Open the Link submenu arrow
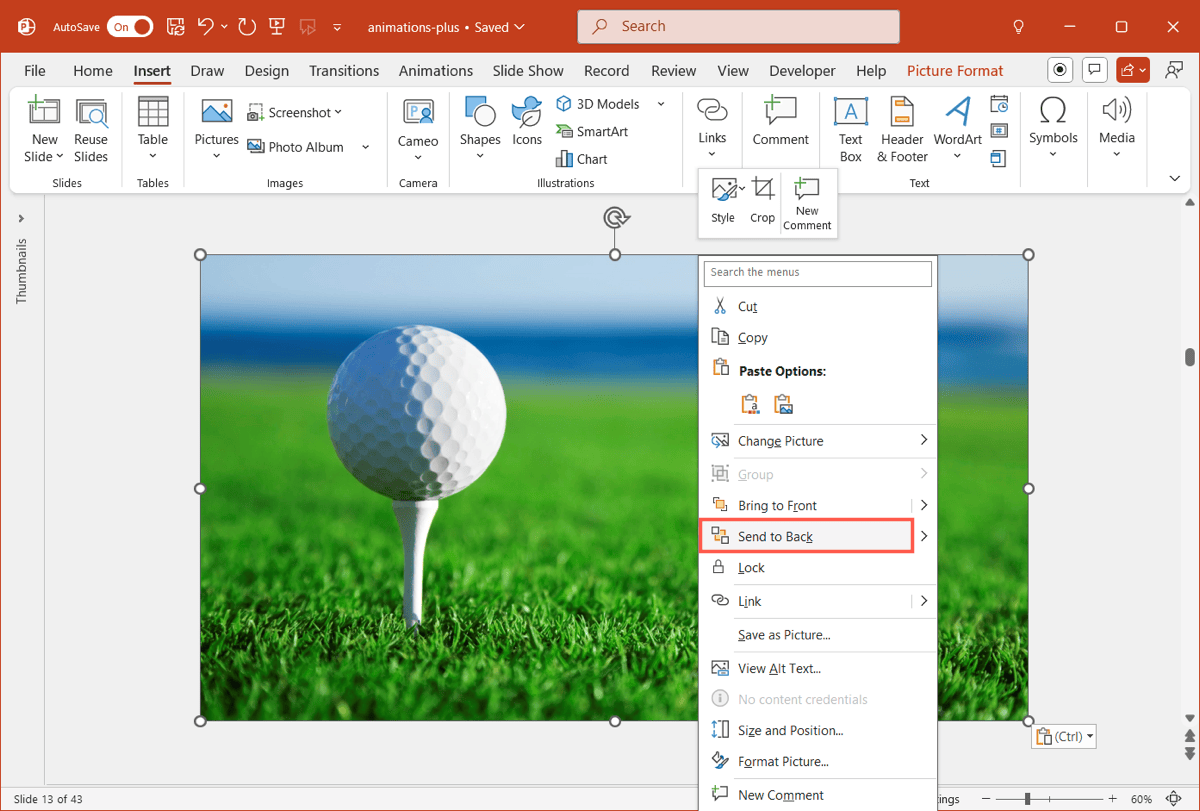Viewport: 1200px width, 811px height. 924,601
